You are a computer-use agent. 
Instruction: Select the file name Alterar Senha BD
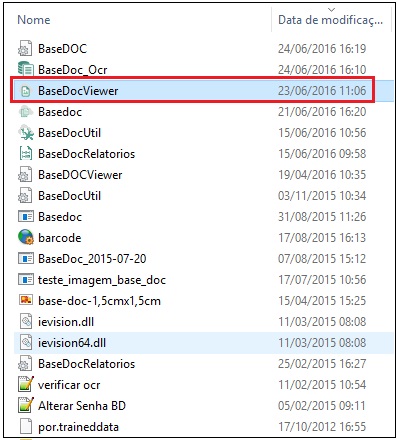pyautogui.click(x=82, y=406)
